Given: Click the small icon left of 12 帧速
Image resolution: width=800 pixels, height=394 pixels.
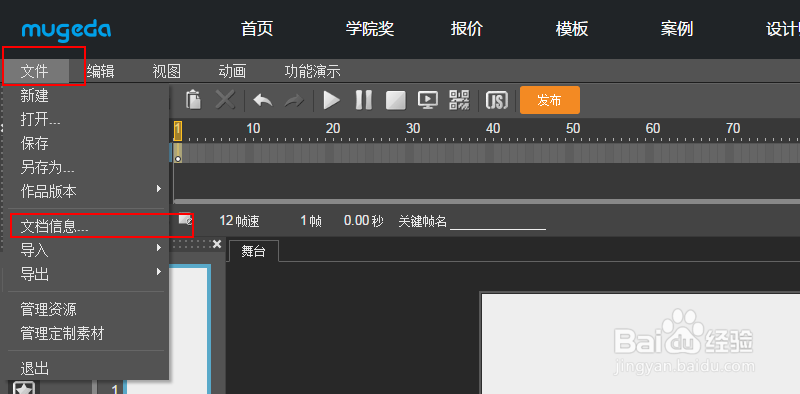Looking at the screenshot, I should (x=185, y=220).
